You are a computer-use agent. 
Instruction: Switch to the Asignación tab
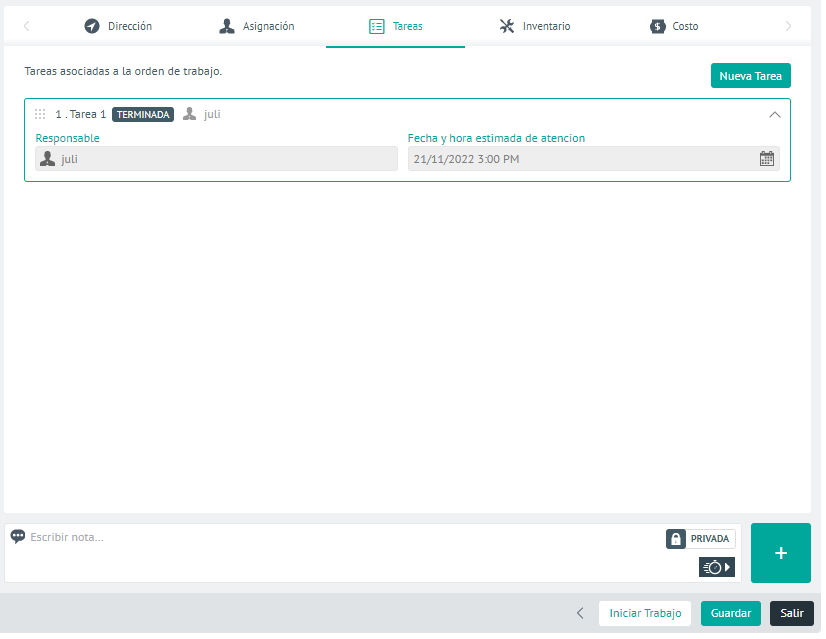point(257,26)
